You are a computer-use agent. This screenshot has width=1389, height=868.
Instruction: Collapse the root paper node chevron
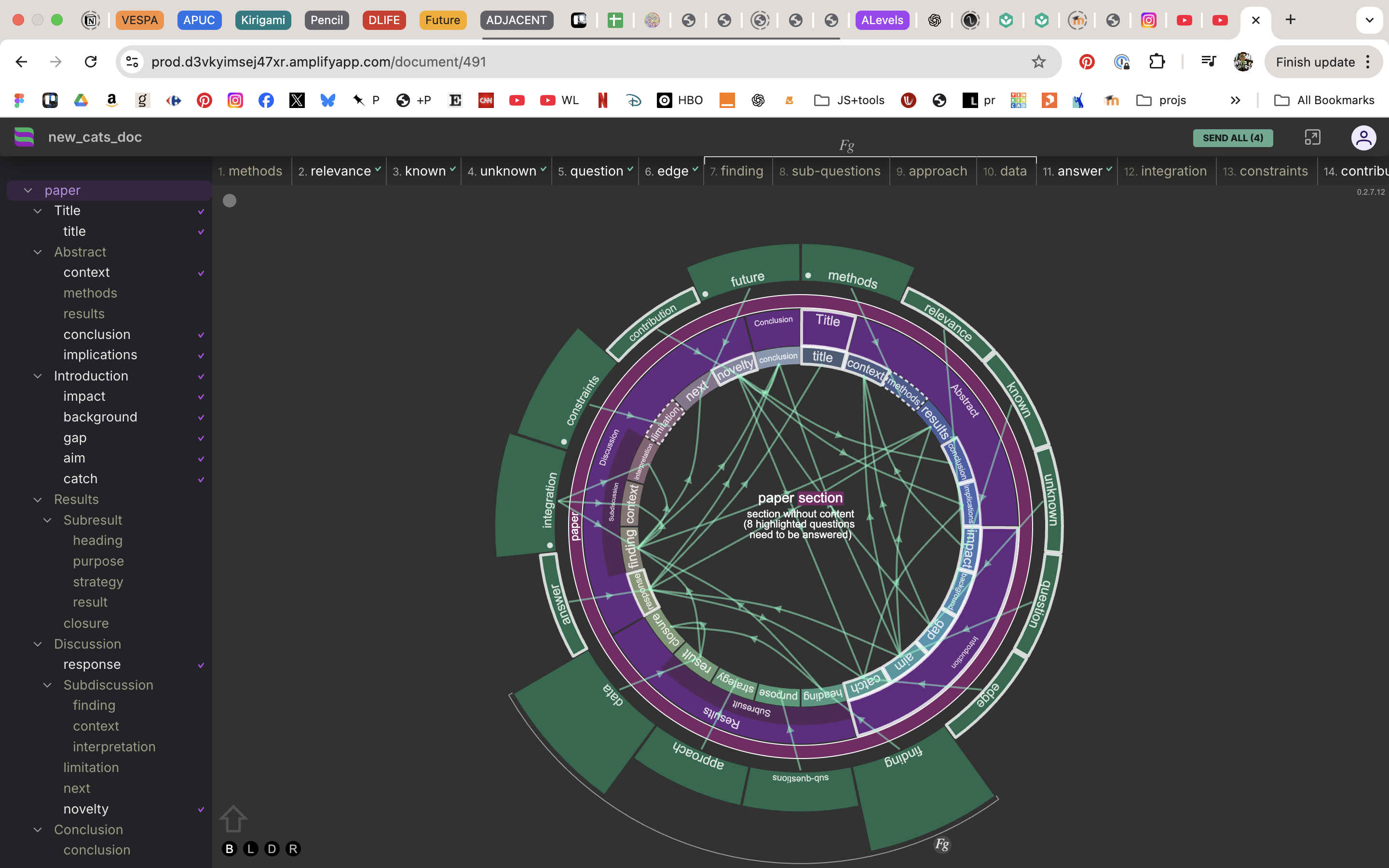point(27,190)
